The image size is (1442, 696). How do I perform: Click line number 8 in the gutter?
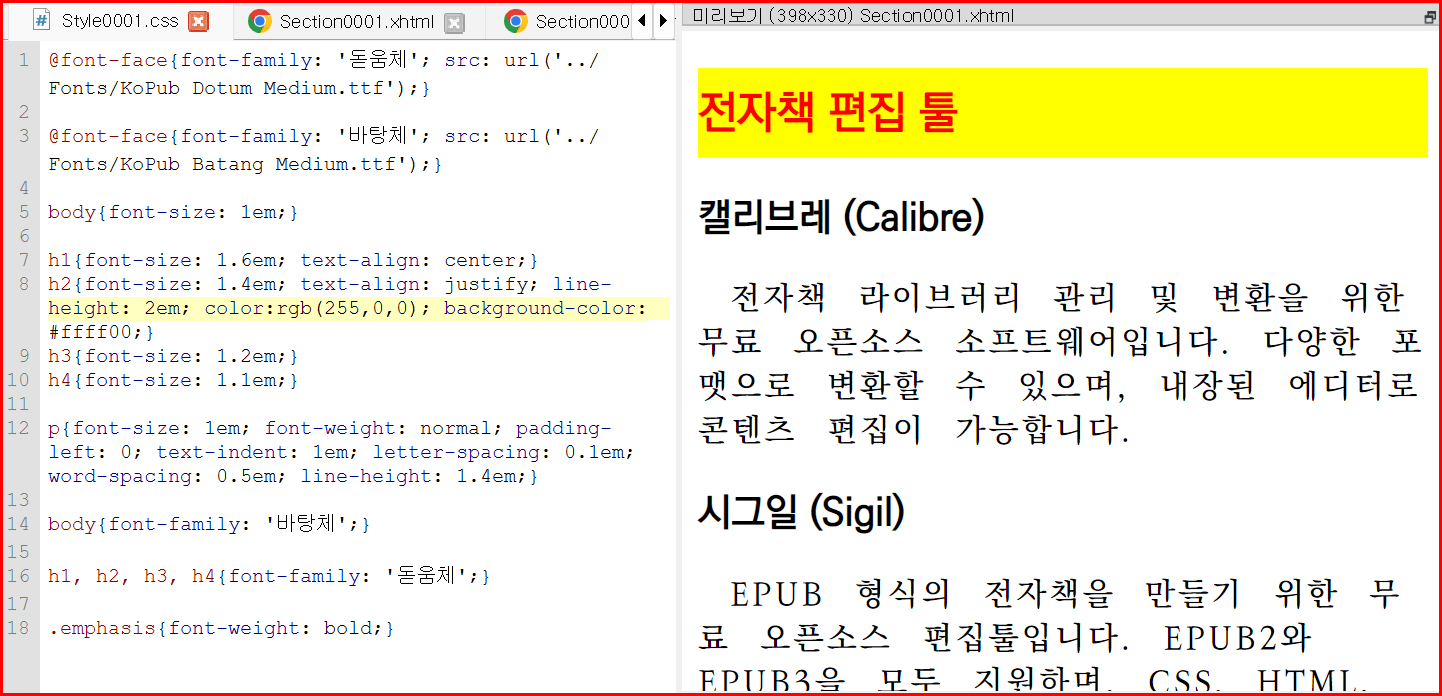[24, 284]
